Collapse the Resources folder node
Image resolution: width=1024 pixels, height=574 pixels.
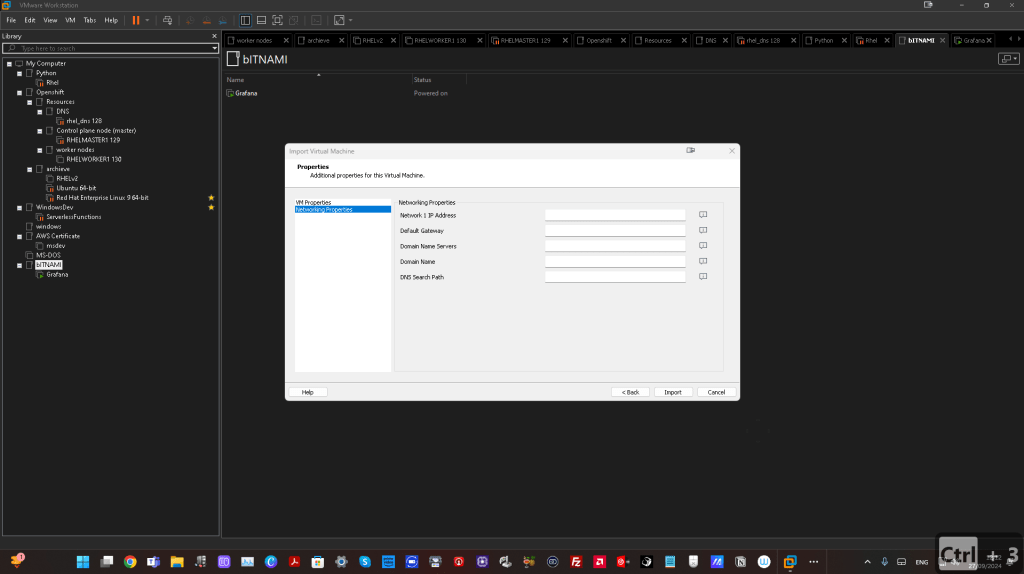coord(29,103)
